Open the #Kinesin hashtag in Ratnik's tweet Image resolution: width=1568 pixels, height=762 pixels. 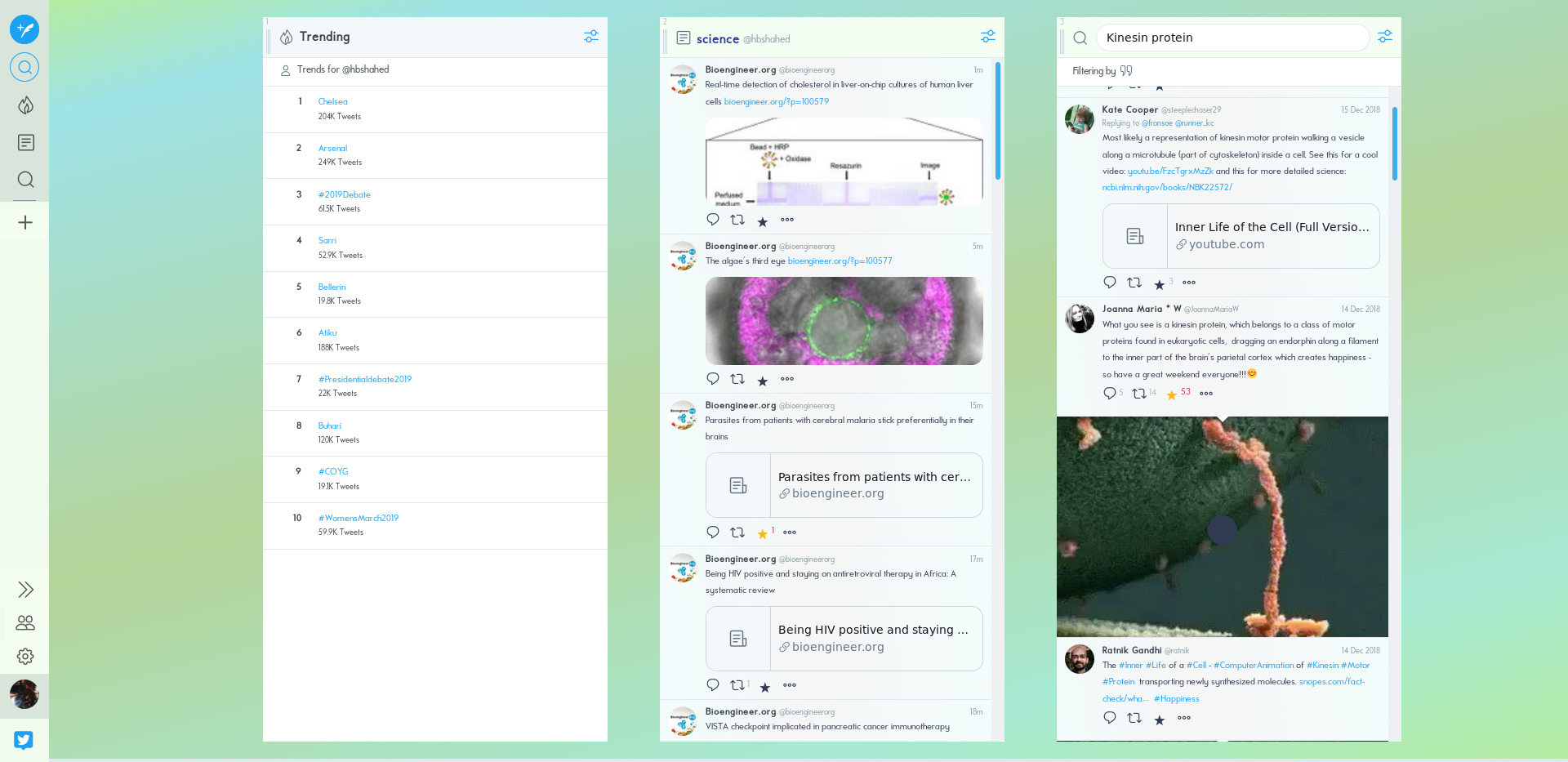pos(1323,666)
